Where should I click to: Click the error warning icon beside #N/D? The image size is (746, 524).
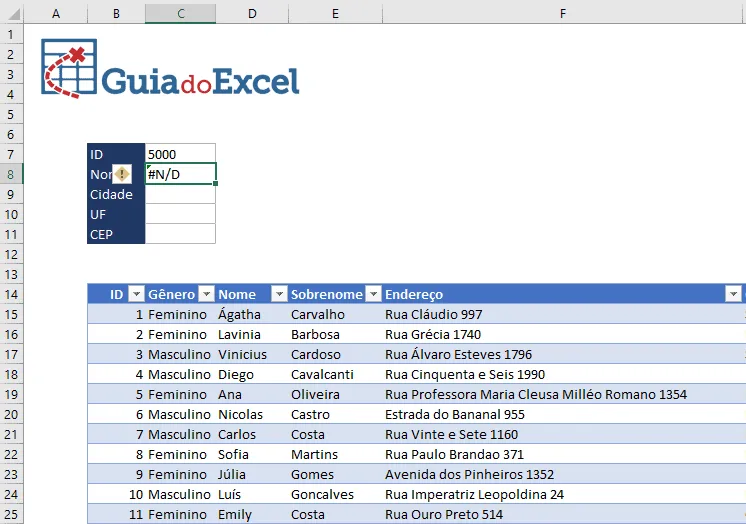(122, 174)
